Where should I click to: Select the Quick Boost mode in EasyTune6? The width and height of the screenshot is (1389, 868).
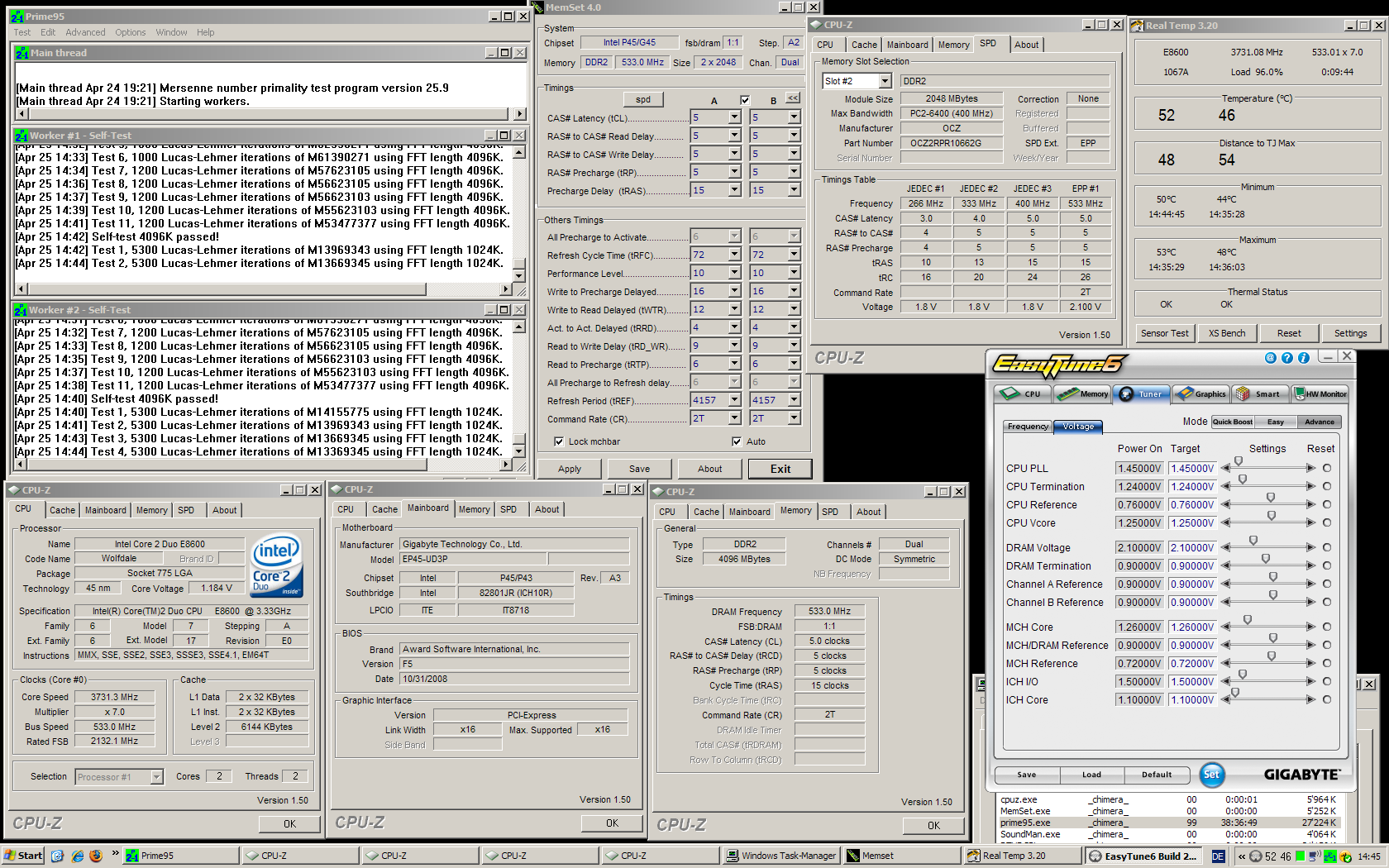tap(1232, 422)
